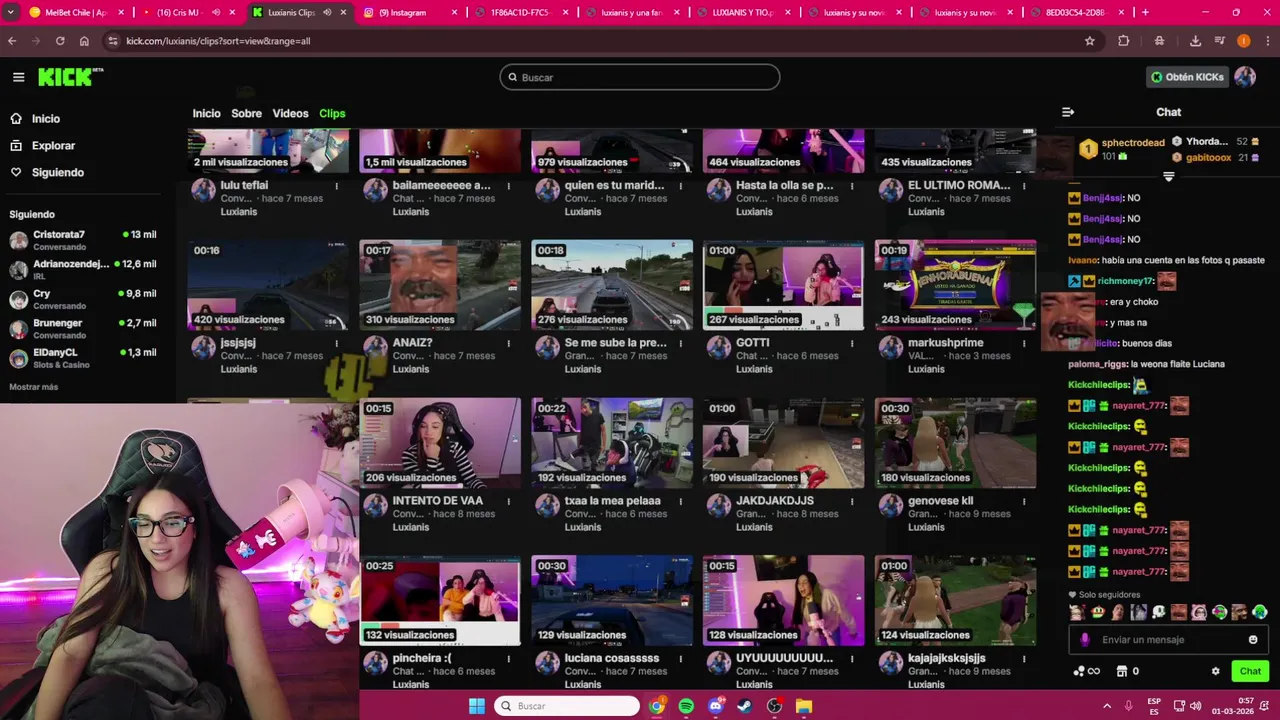Open the browser extensions puzzle icon
The image size is (1280, 720).
(1124, 41)
